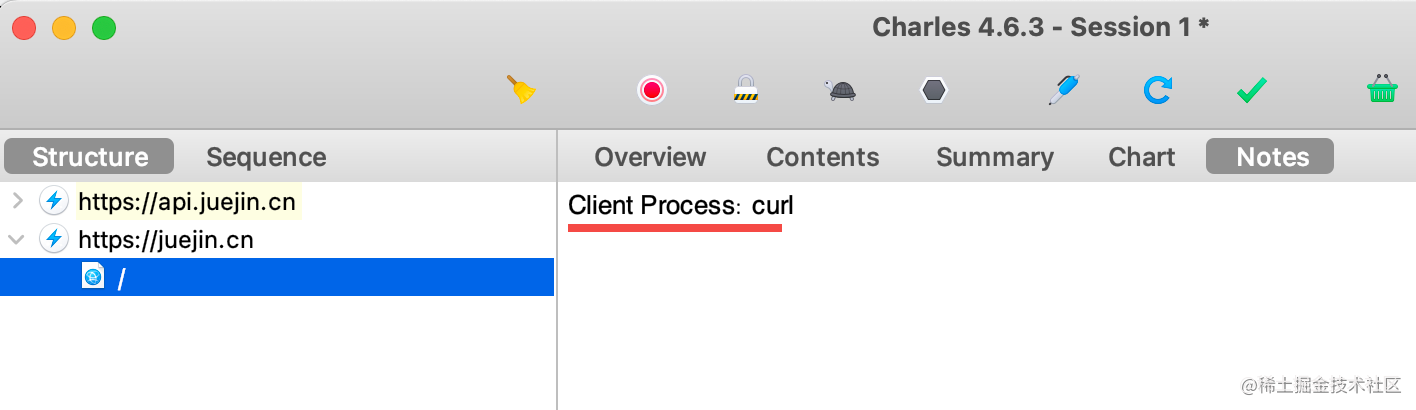Toggle recording with the red record button
Viewport: 1416px width, 410px height.
652,90
